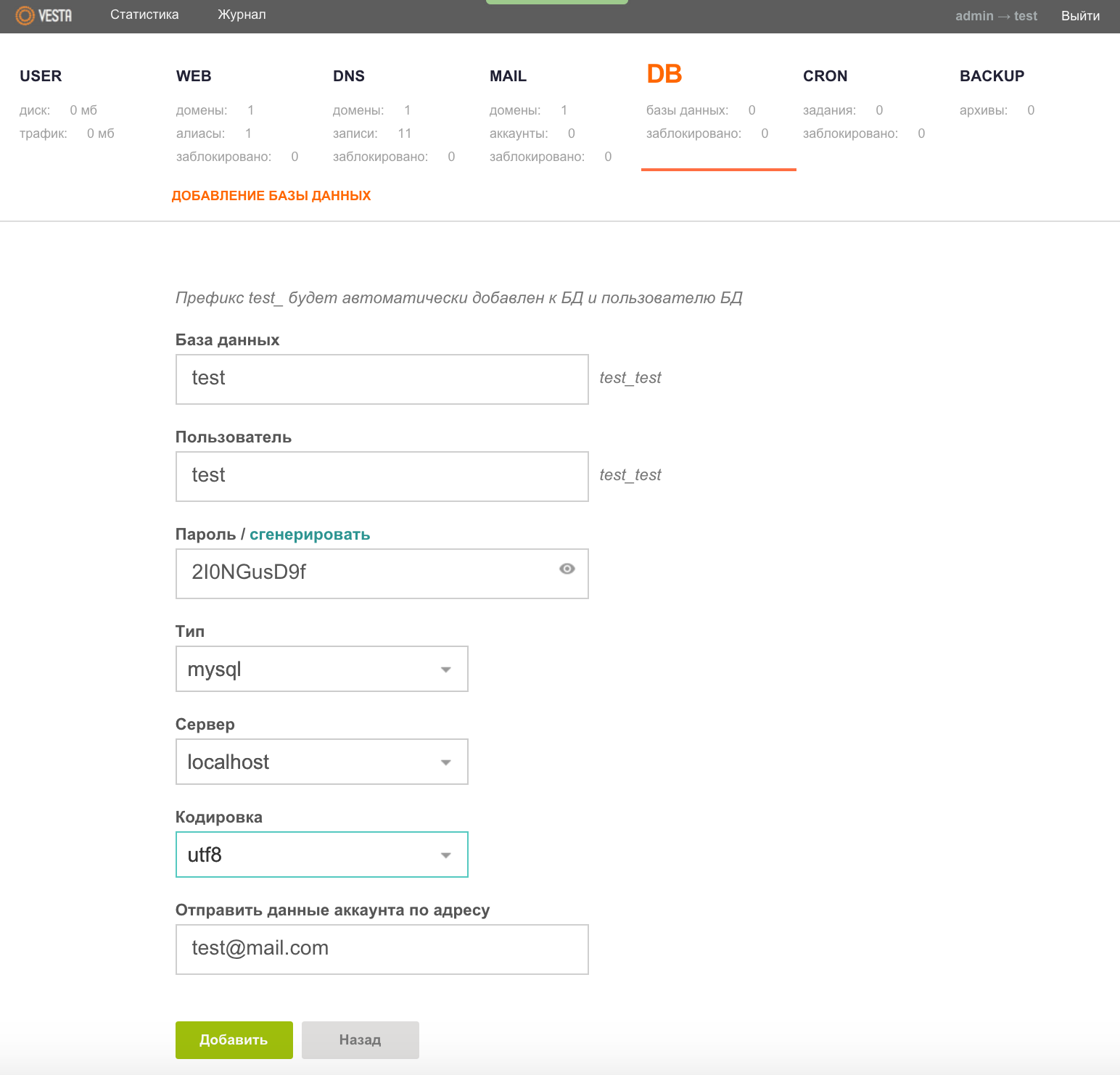1120x1075 pixels.
Task: Click the USER диск 0 мб text
Action: click(x=58, y=110)
